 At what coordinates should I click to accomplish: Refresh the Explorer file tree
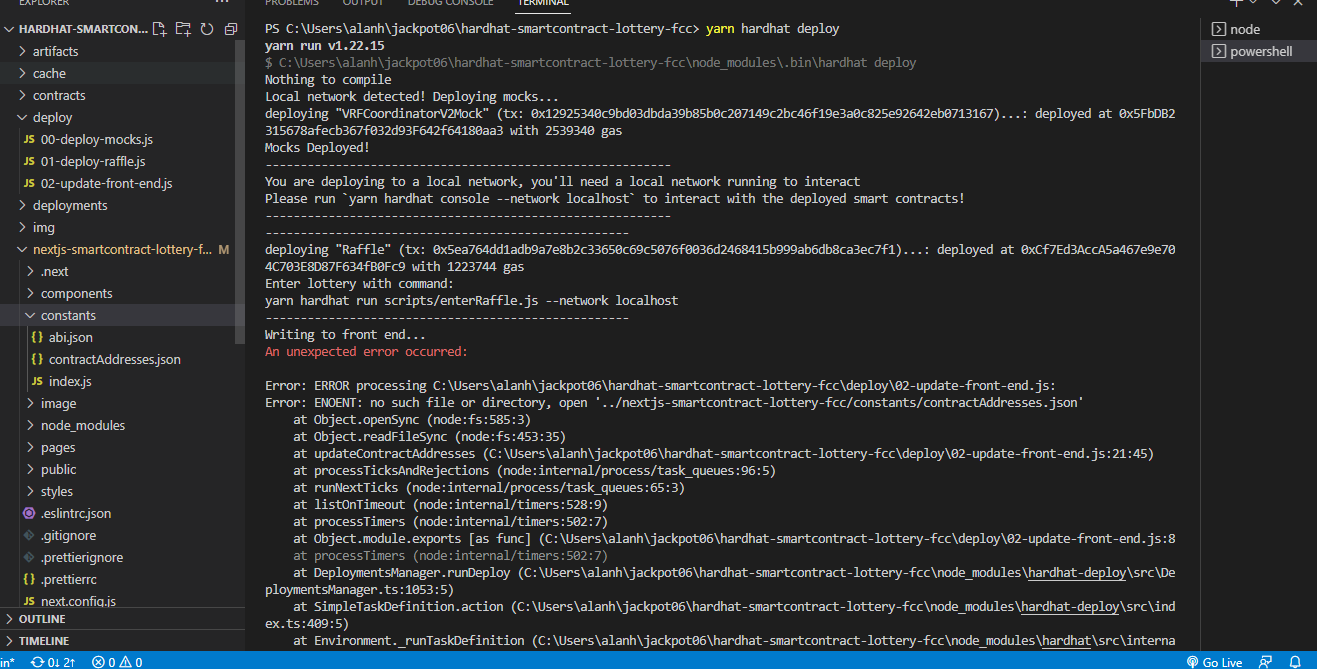[x=207, y=29]
